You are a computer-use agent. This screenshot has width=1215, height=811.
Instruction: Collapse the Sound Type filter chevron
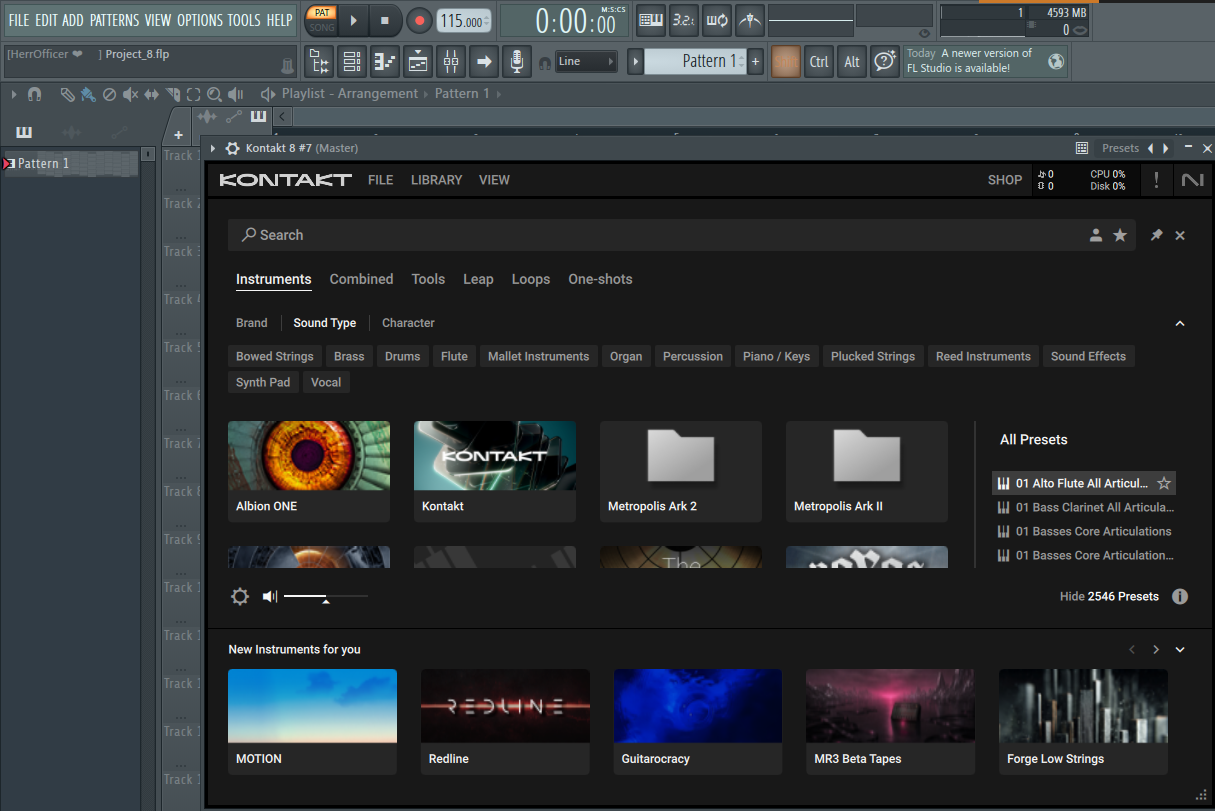pyautogui.click(x=1180, y=323)
